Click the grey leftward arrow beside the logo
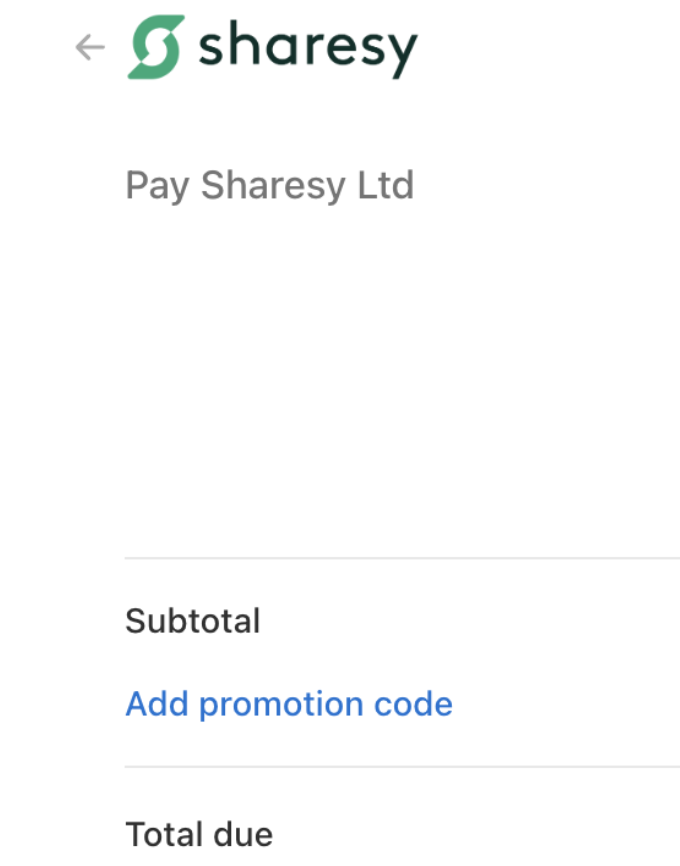 (x=90, y=47)
